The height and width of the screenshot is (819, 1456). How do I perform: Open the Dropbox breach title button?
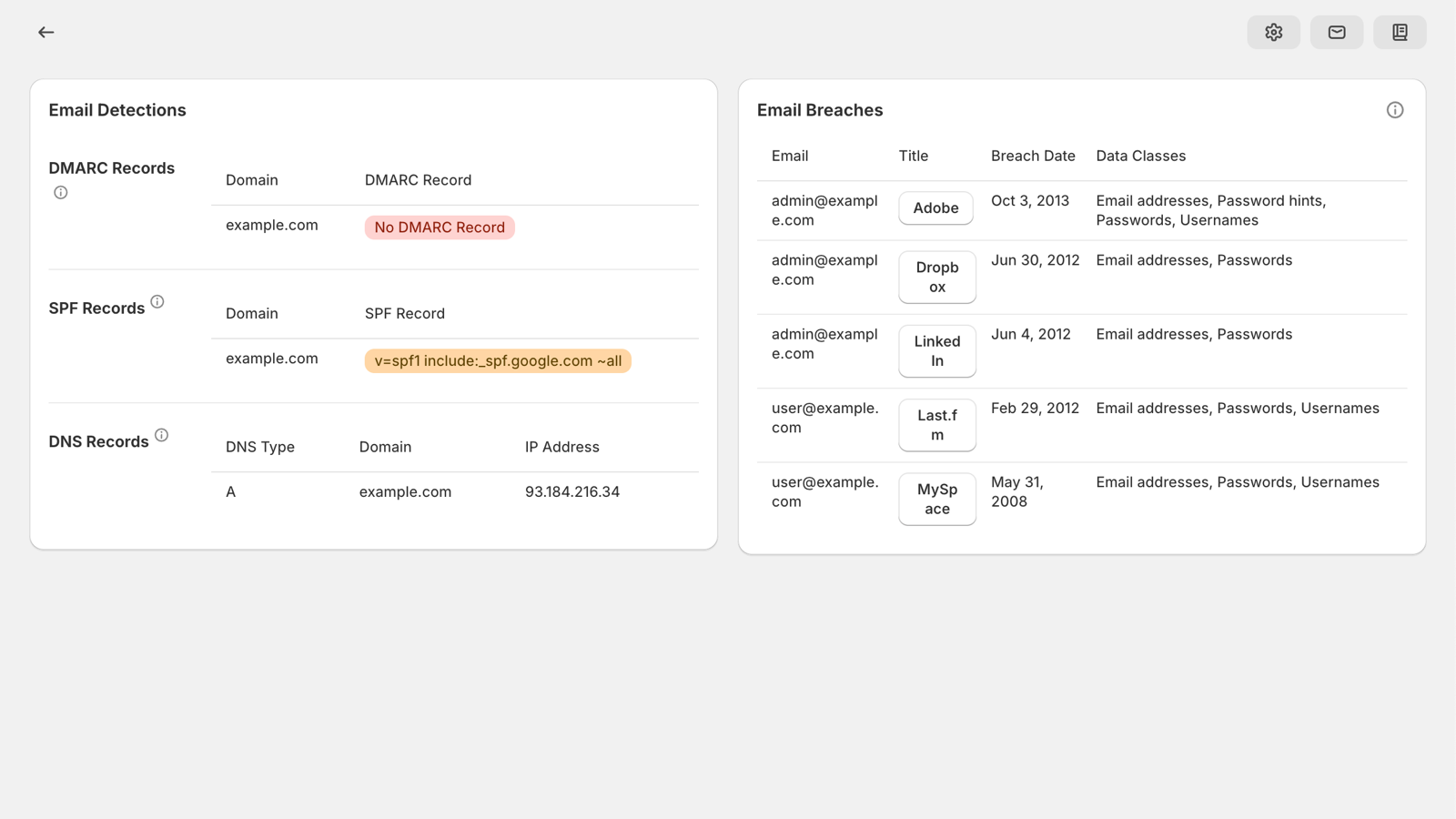coord(936,278)
